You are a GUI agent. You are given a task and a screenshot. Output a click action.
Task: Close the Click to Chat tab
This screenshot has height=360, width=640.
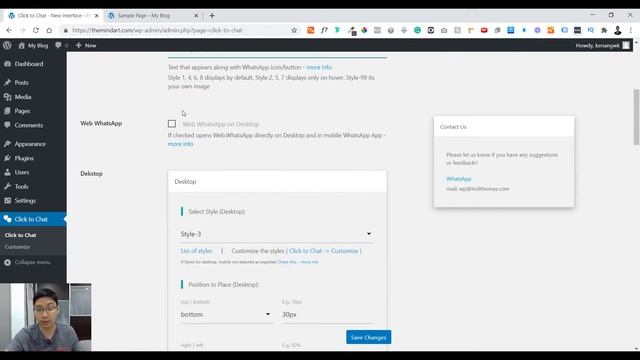[x=97, y=16]
